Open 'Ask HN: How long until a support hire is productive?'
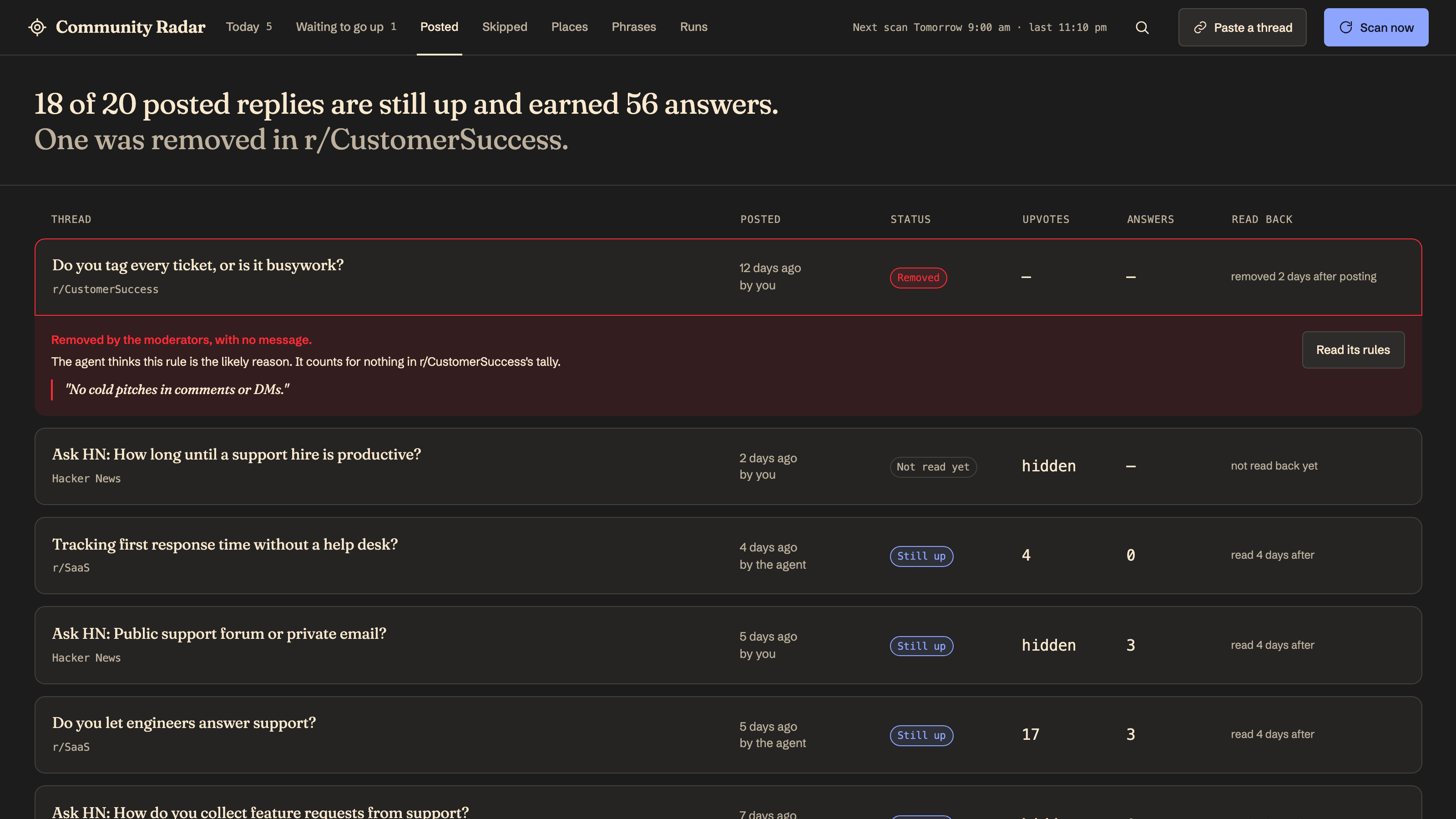Screen dimensions: 1456x819 [x=236, y=455]
